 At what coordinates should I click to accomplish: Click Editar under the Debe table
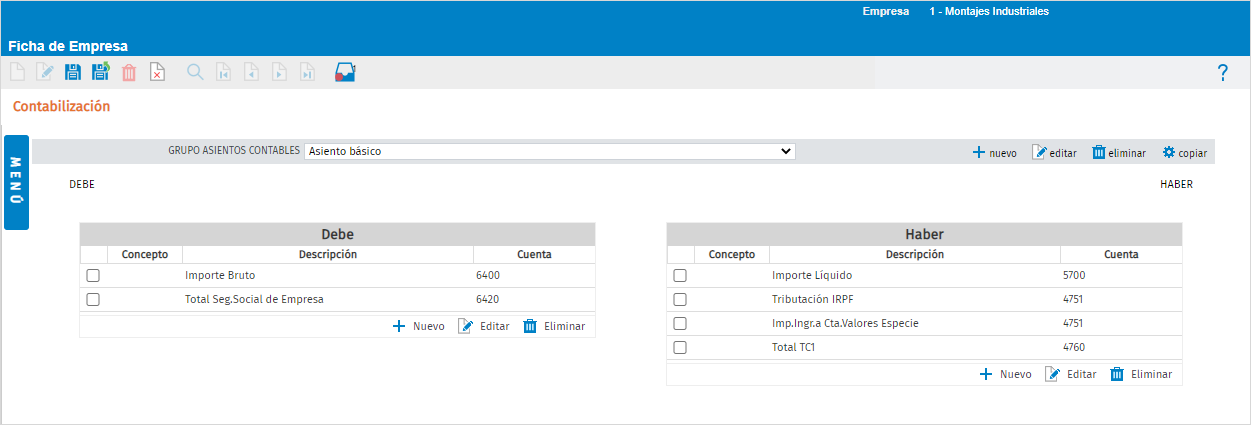484,326
